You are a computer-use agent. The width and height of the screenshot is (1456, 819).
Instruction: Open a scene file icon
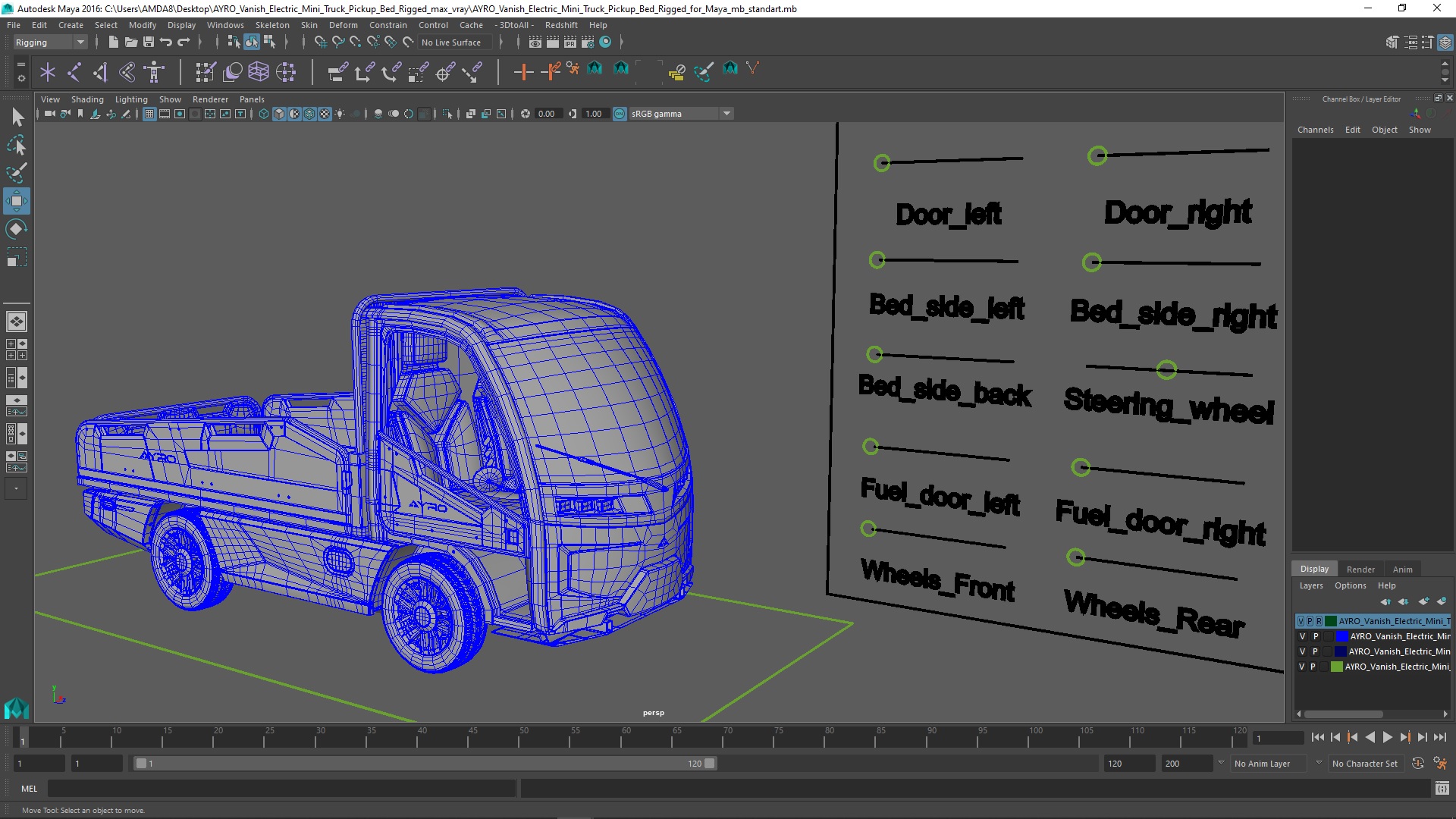click(x=130, y=42)
